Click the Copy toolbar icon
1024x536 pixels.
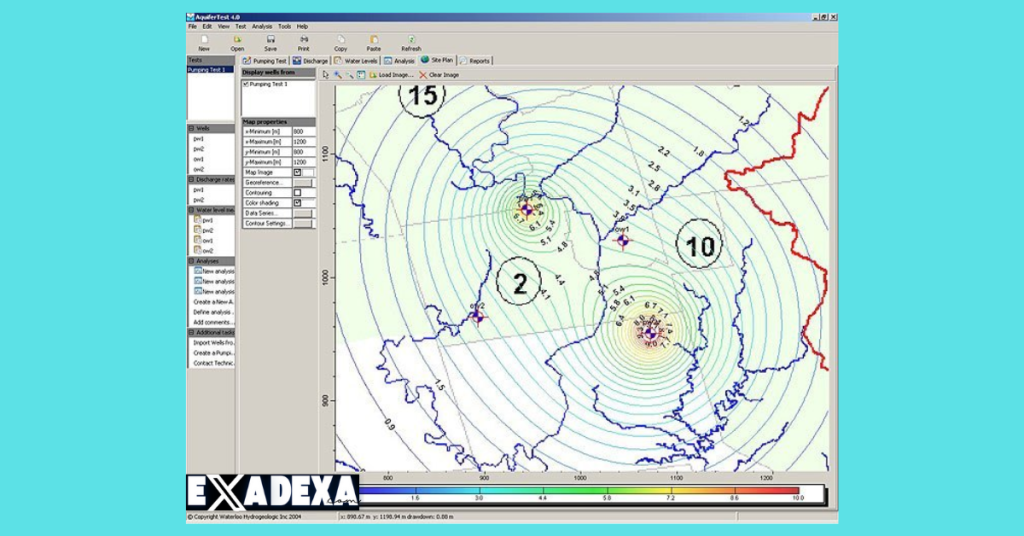(340, 40)
